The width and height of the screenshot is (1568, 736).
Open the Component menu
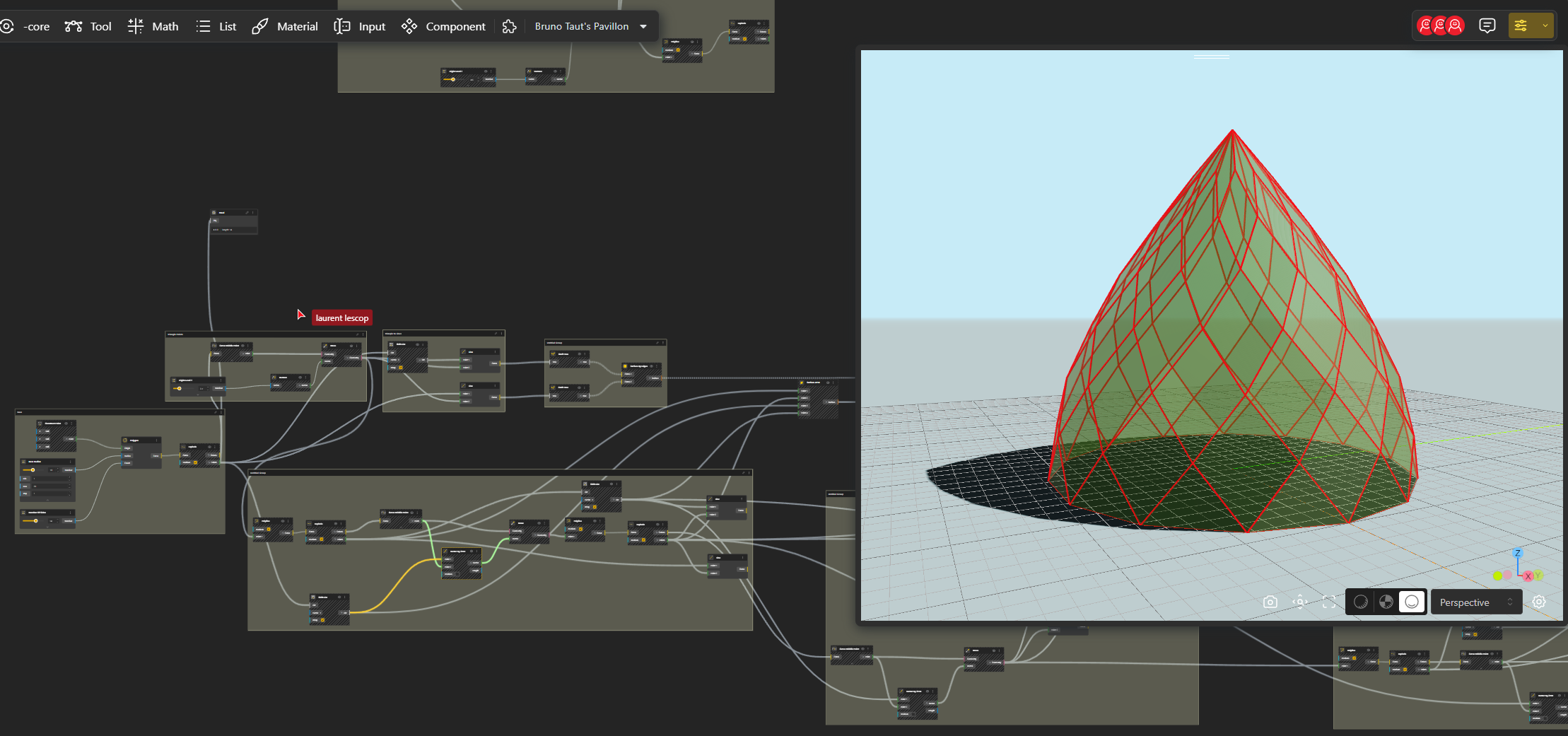444,26
